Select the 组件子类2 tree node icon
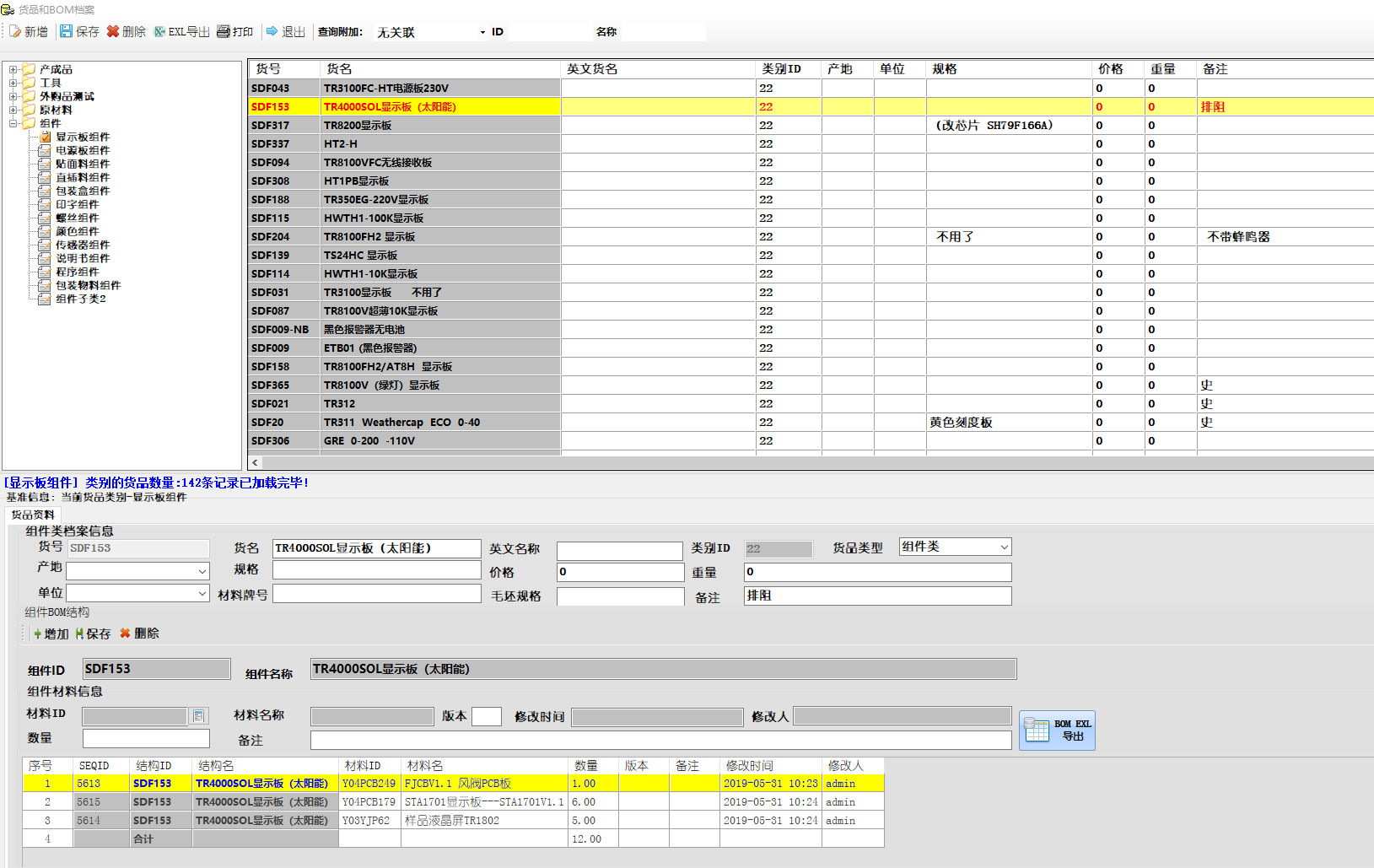This screenshot has width=1374, height=868. (46, 299)
